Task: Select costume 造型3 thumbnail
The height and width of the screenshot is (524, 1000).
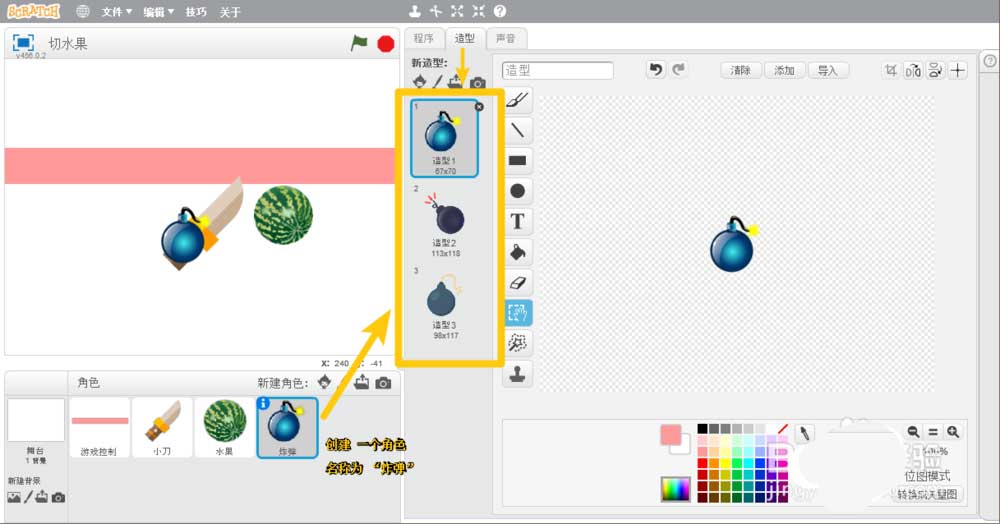Action: [445, 303]
